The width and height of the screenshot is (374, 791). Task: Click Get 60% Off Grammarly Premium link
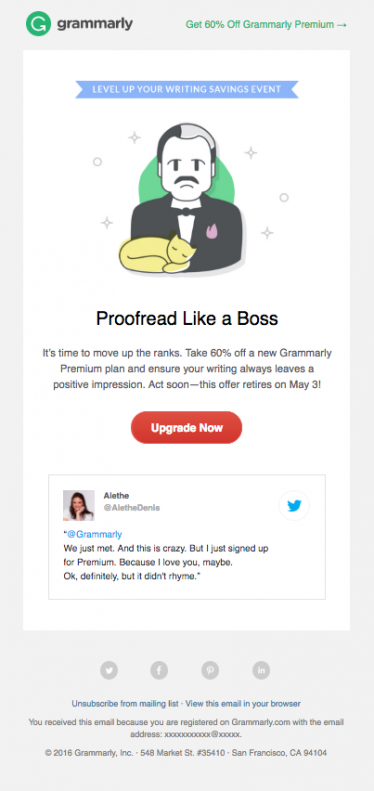pos(266,24)
